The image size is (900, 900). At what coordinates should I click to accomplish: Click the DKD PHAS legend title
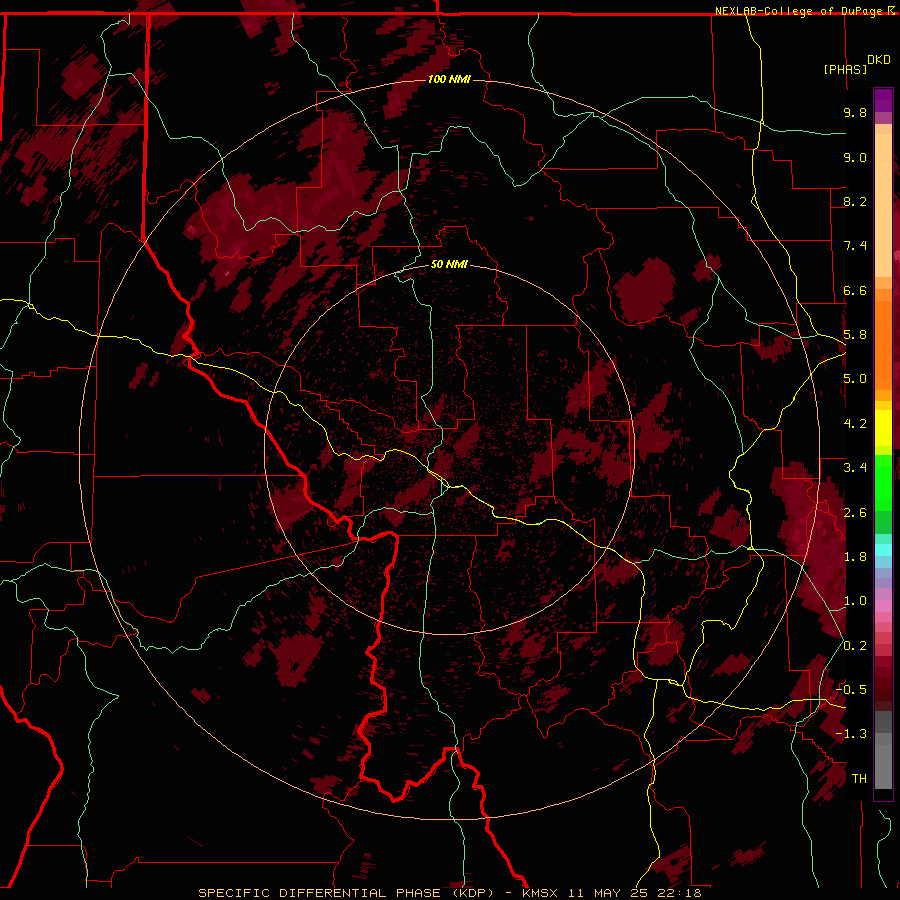[x=857, y=65]
